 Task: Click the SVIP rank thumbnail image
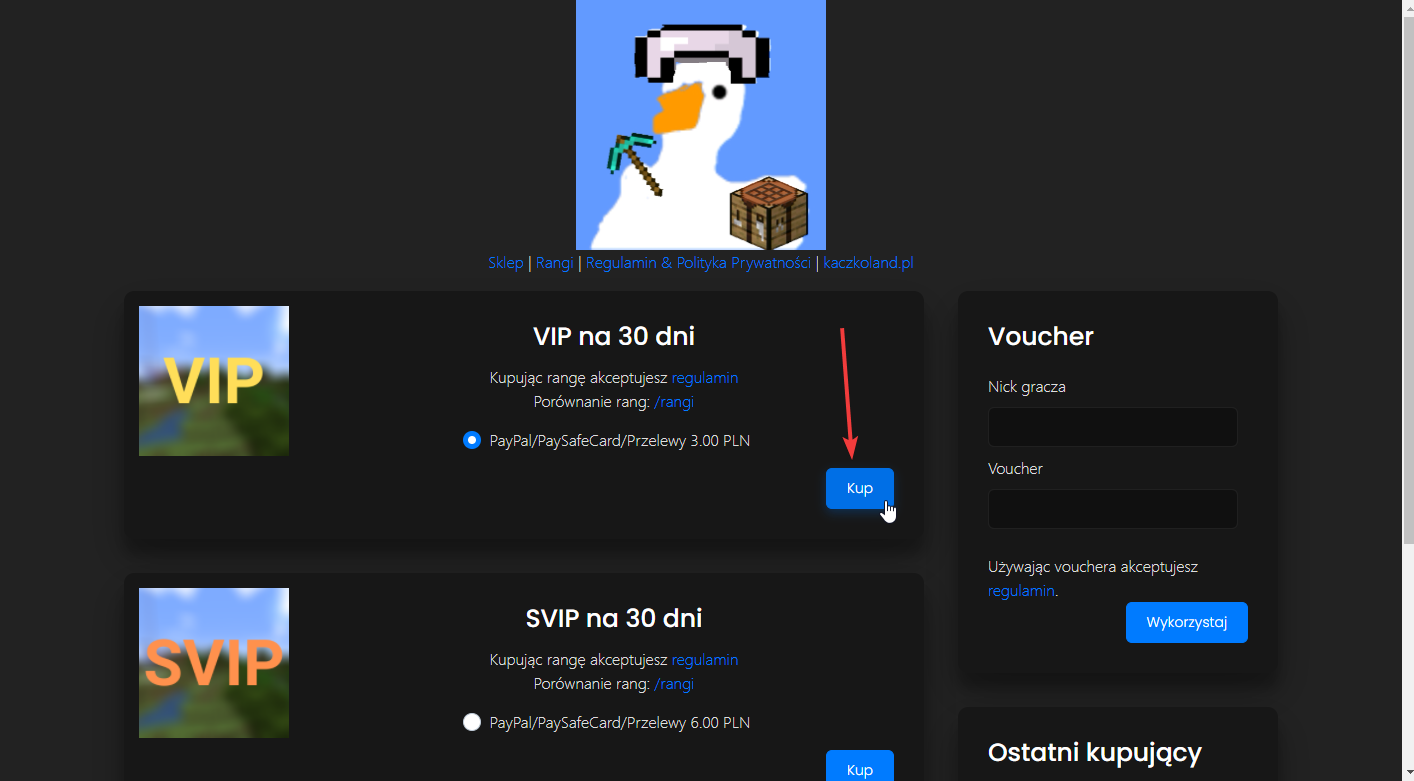[x=214, y=663]
